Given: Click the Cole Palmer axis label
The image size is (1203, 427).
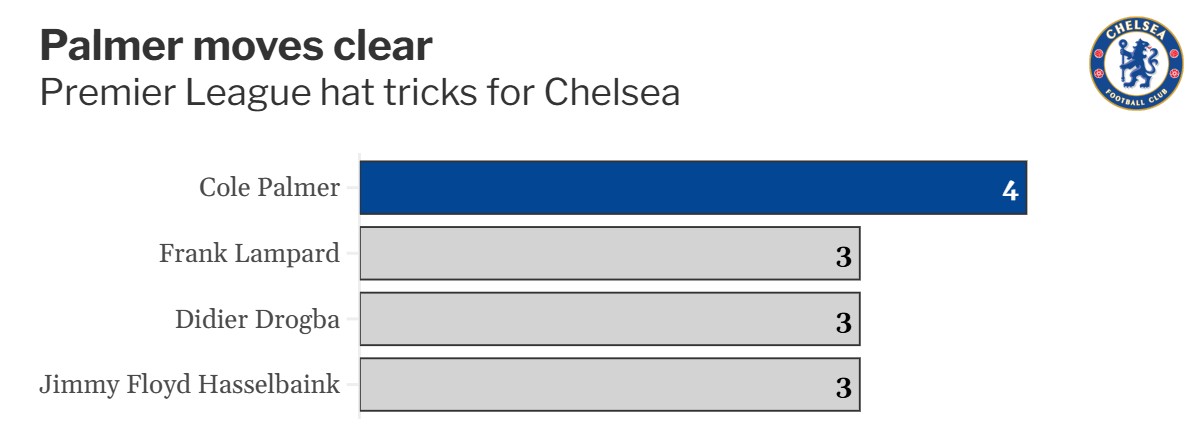Looking at the screenshot, I should click(x=269, y=187).
